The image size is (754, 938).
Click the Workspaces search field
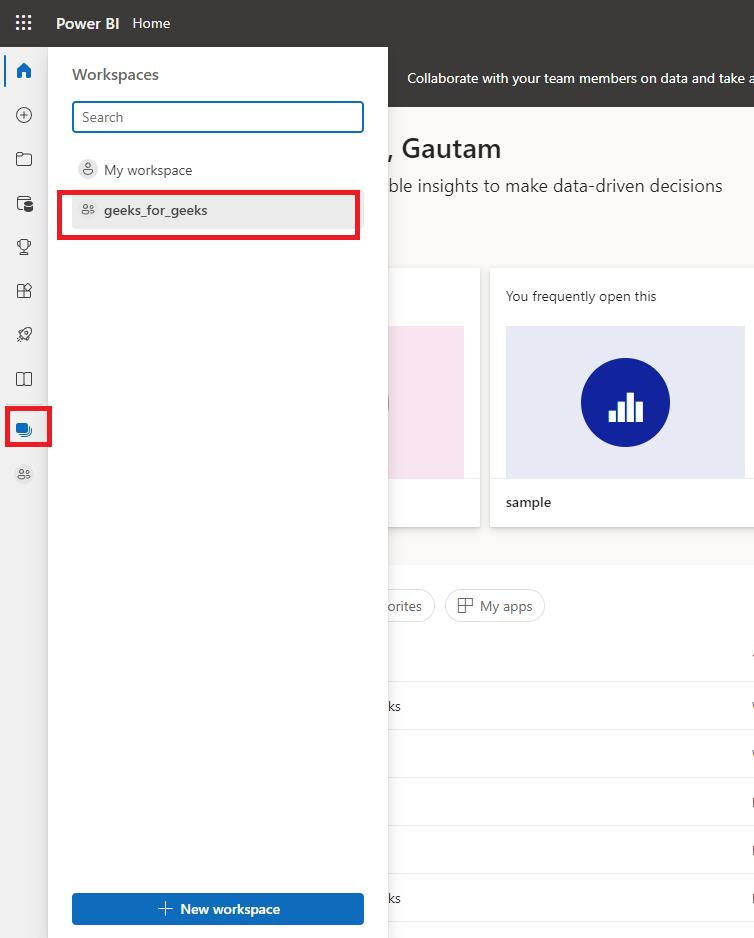(218, 117)
